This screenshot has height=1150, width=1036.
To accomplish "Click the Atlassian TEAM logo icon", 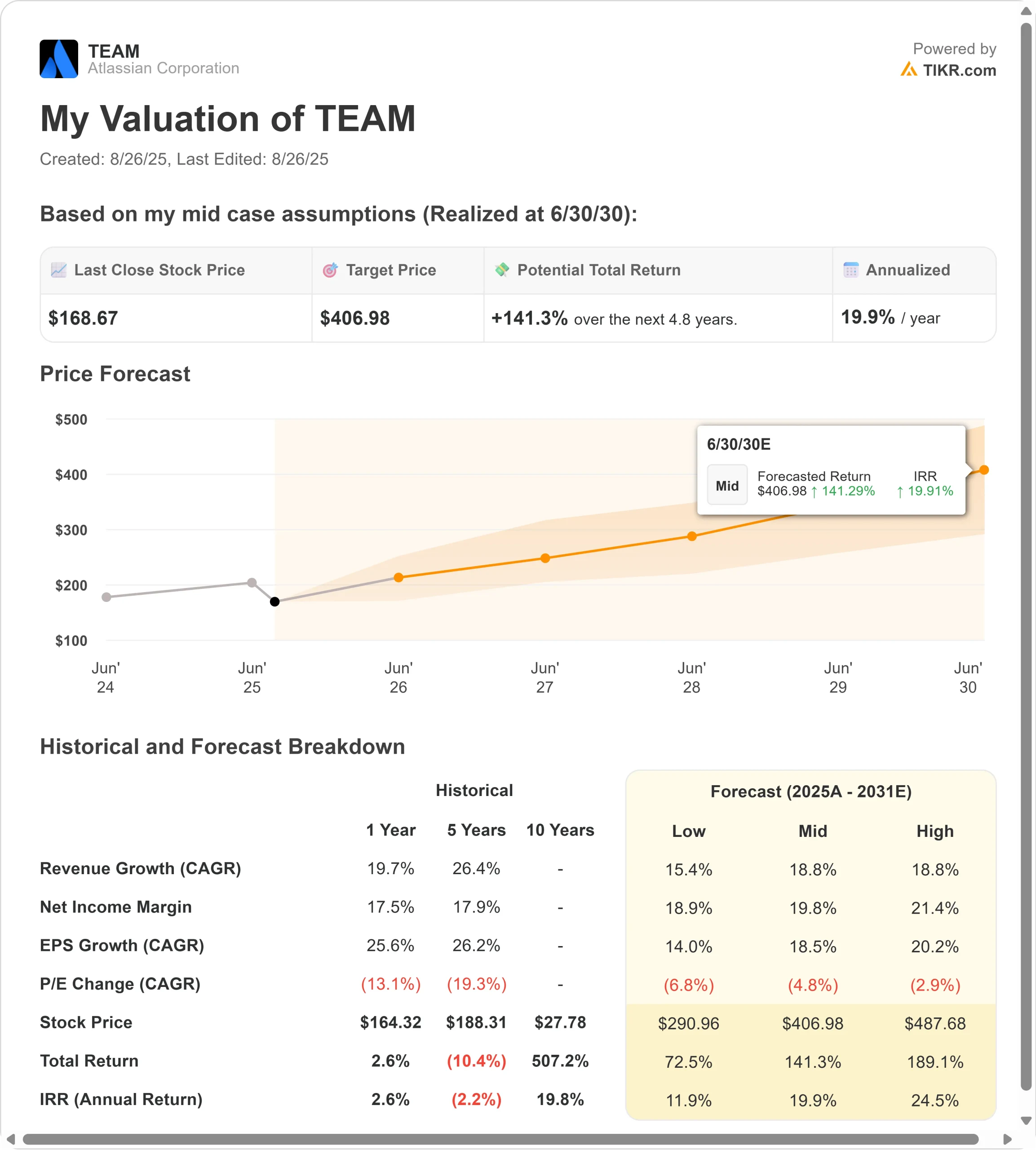I will (59, 58).
